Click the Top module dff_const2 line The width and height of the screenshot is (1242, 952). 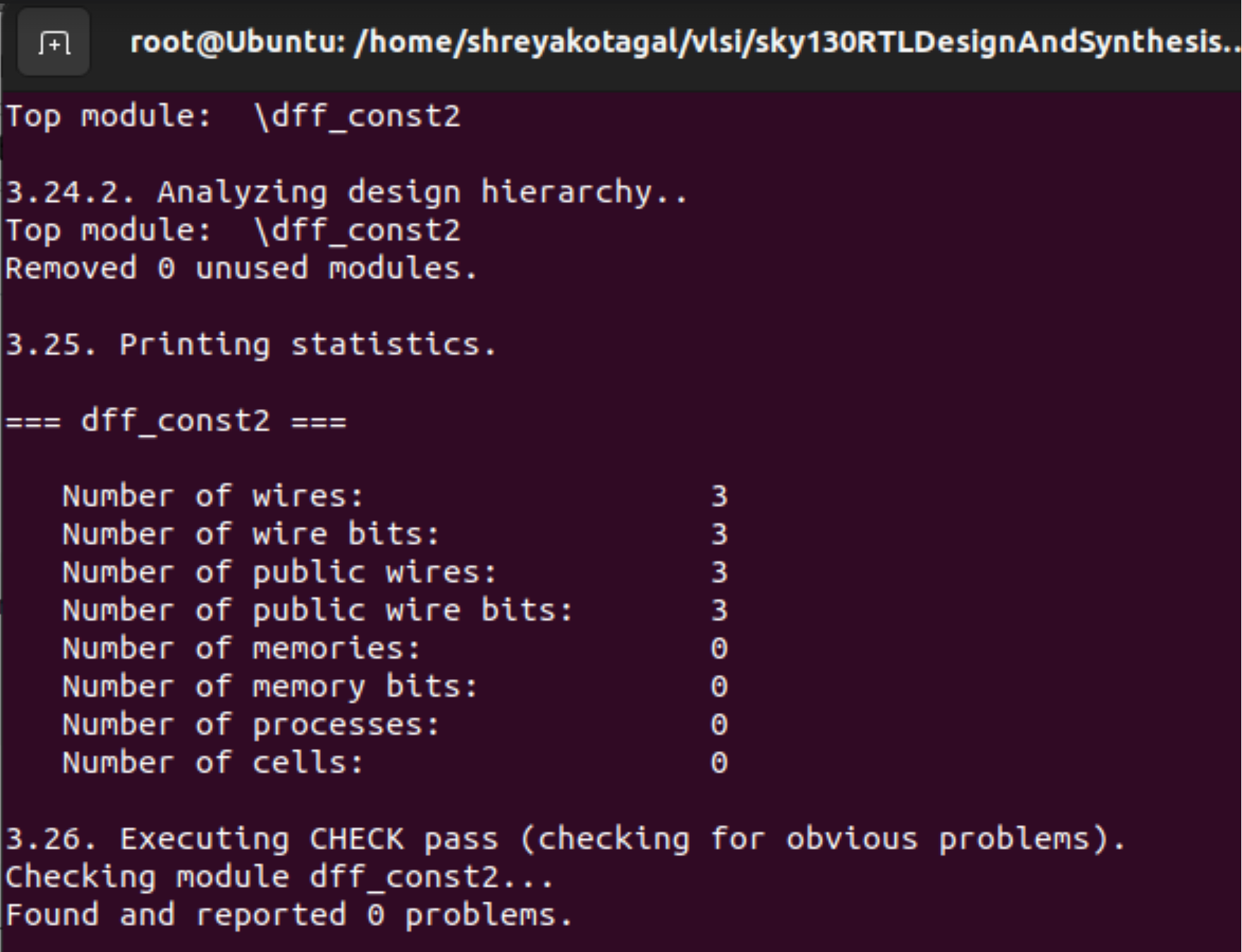coord(233,116)
